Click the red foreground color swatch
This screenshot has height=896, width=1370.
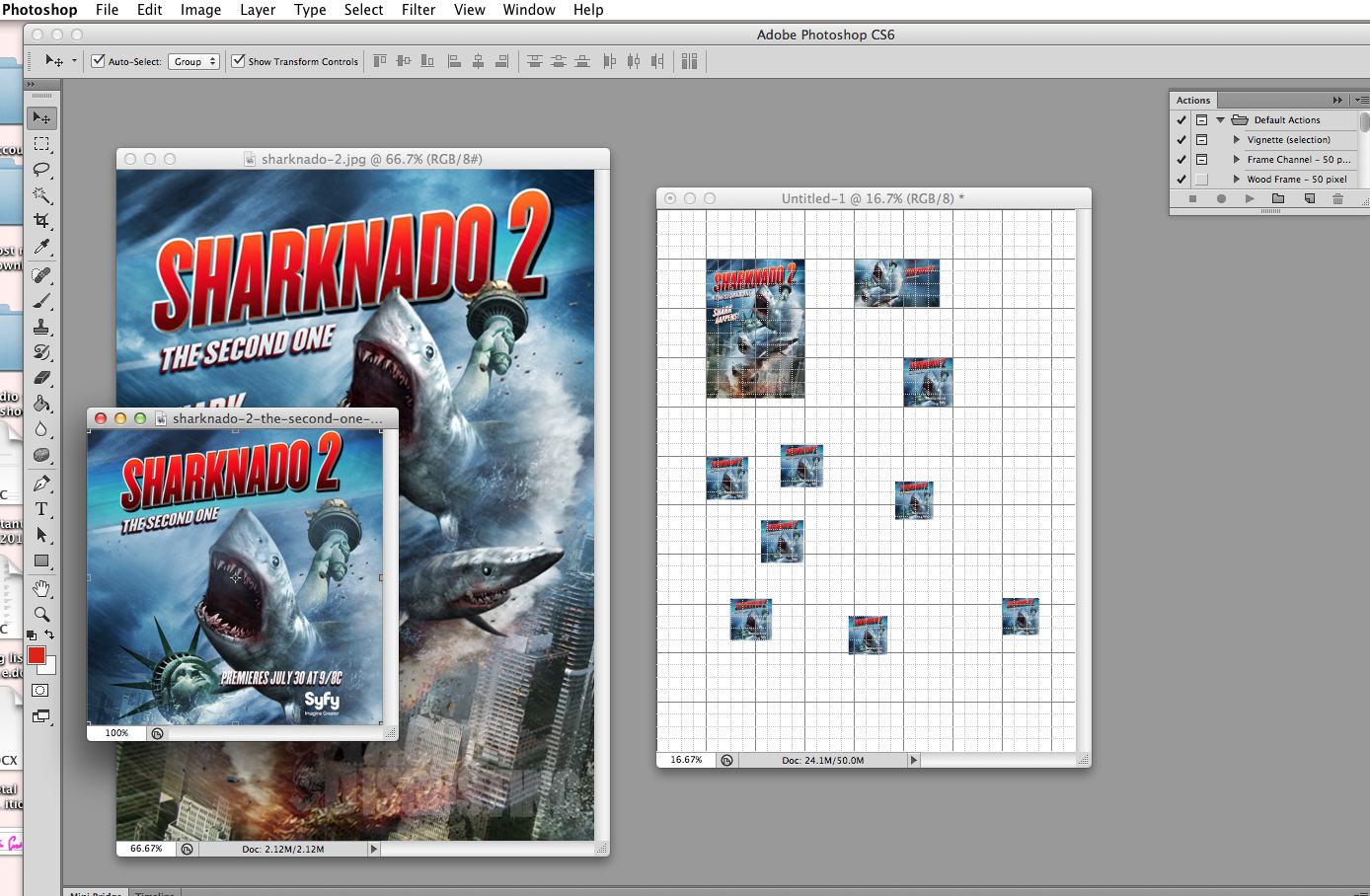[x=37, y=655]
